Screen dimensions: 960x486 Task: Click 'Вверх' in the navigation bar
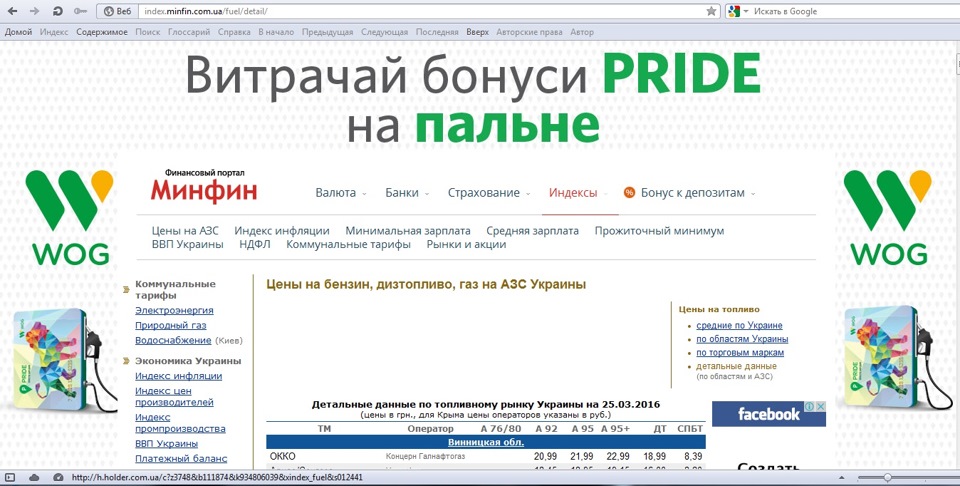[477, 32]
